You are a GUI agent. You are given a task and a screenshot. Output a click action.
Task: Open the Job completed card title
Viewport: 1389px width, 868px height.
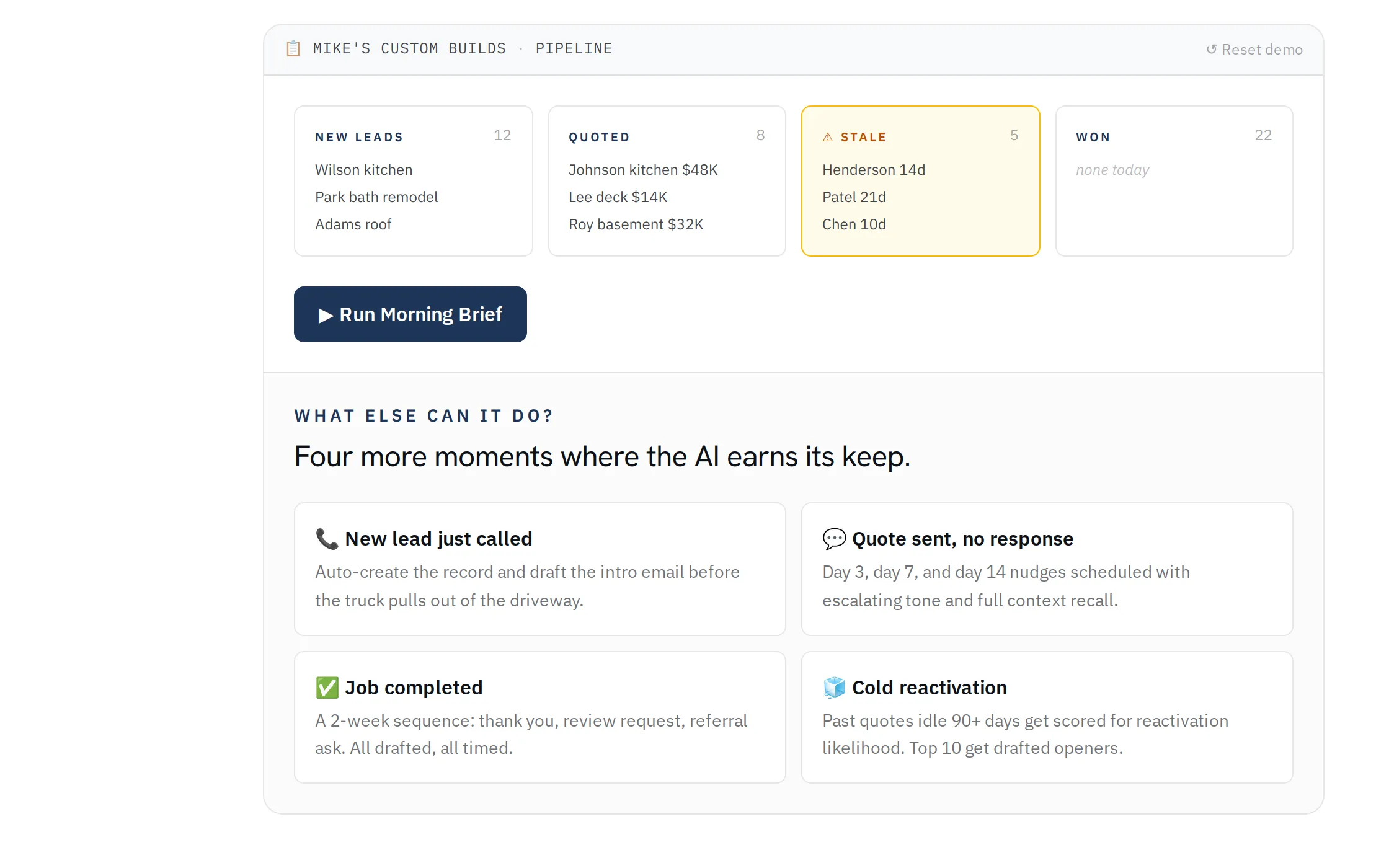414,688
